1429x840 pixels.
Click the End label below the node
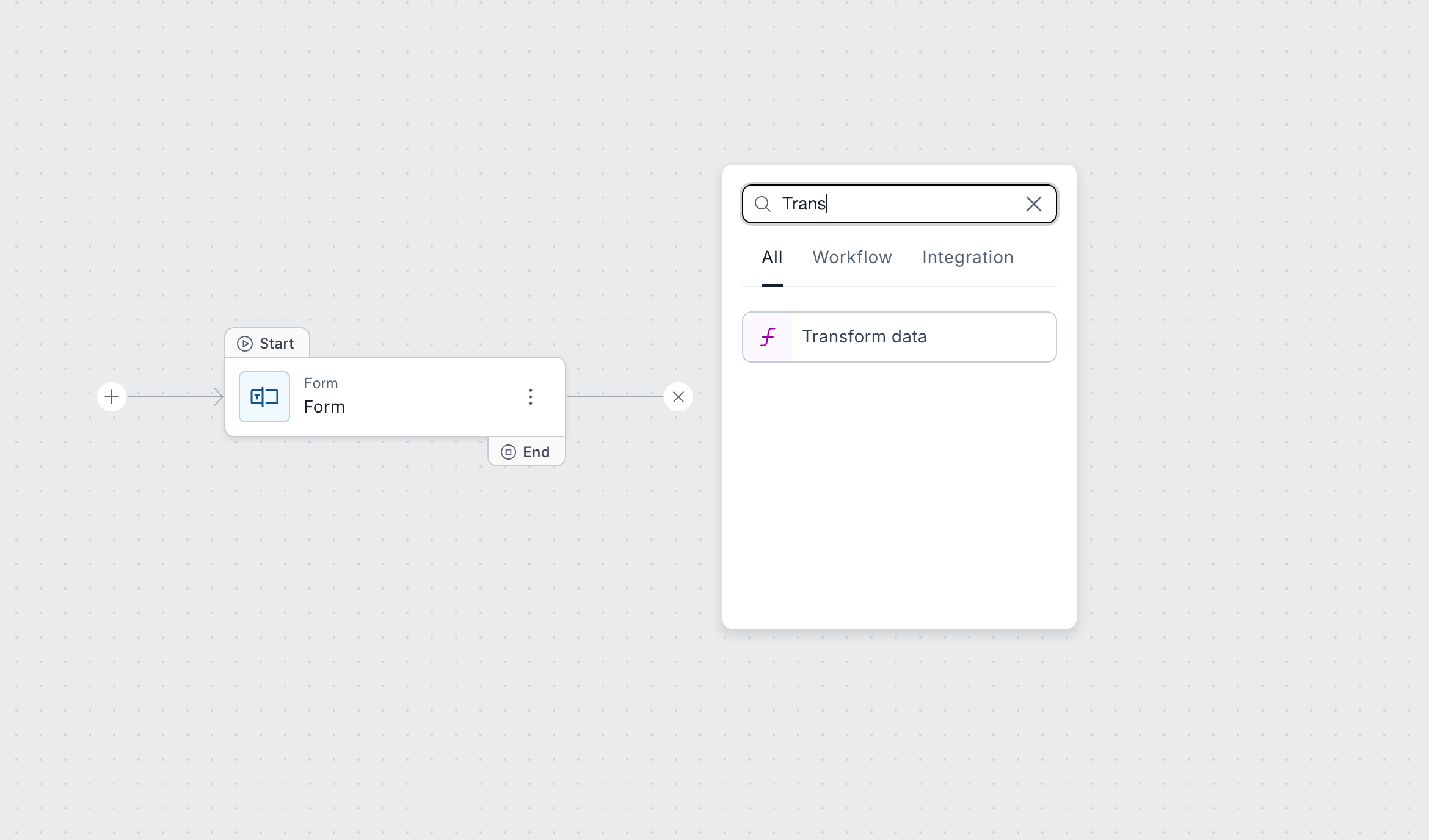(x=536, y=452)
